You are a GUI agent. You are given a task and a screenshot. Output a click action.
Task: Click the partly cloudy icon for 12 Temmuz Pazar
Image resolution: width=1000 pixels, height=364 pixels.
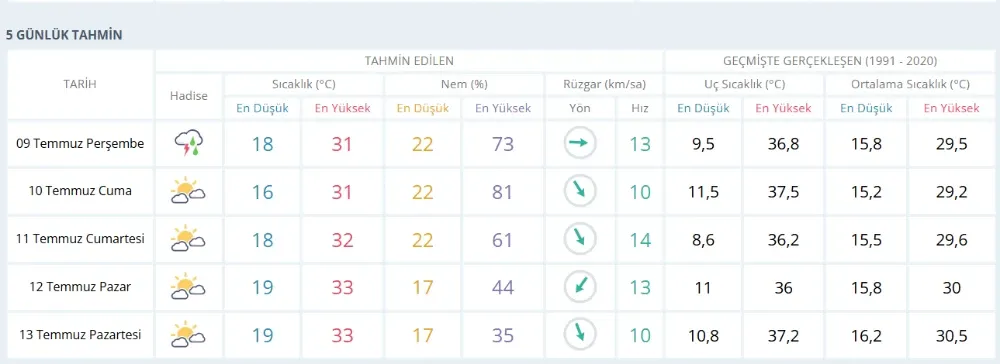coord(188,287)
